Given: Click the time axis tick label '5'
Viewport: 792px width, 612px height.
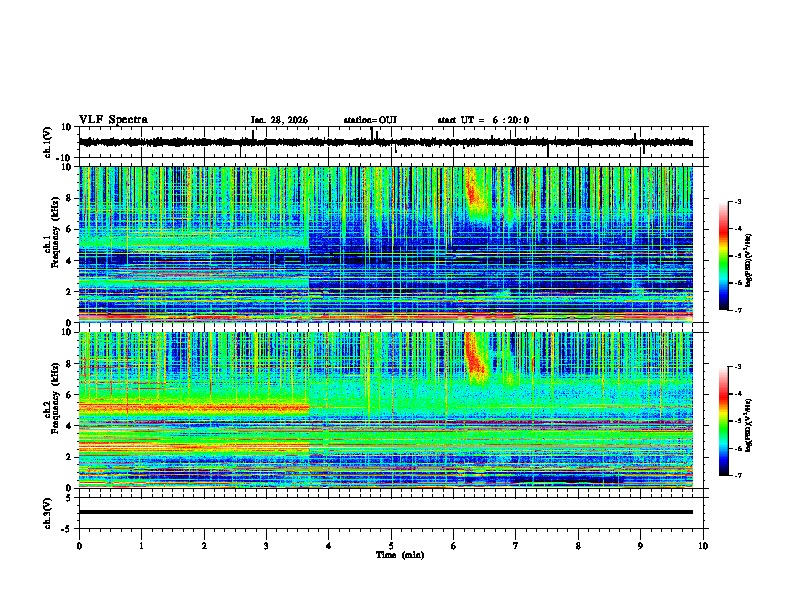Looking at the screenshot, I should [x=391, y=546].
